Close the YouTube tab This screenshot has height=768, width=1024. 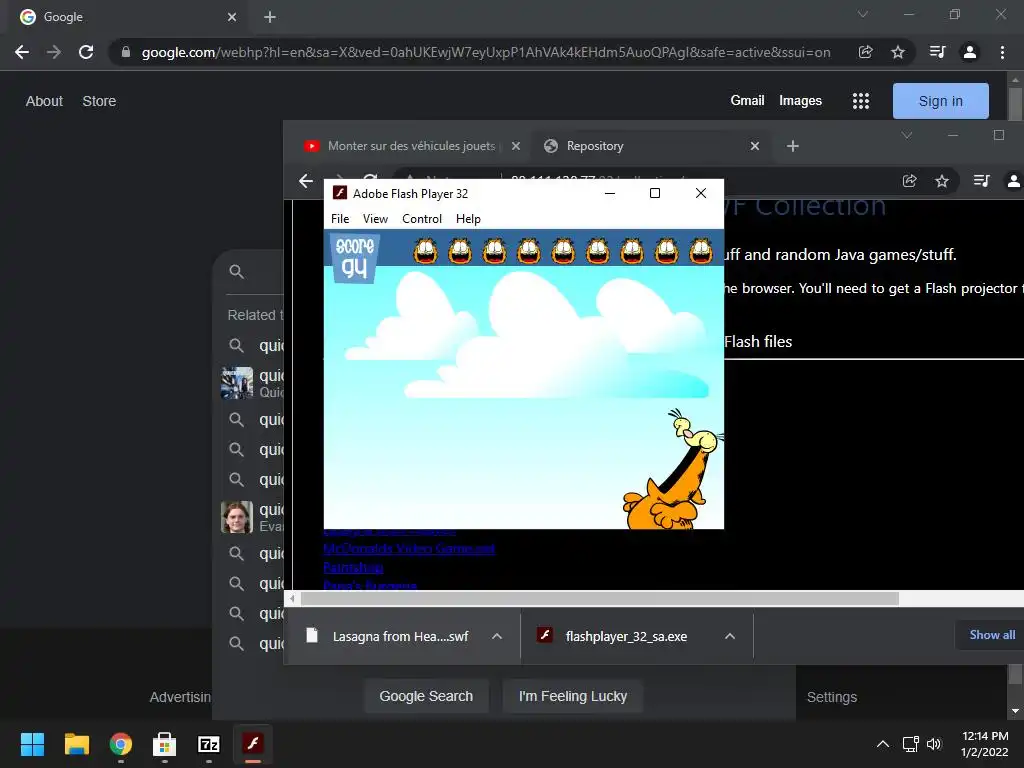coord(516,146)
